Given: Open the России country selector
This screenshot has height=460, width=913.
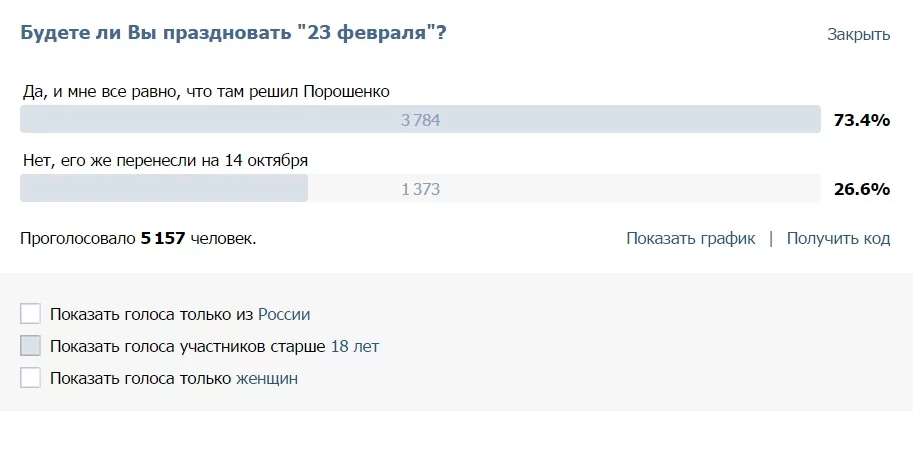Looking at the screenshot, I should [284, 314].
